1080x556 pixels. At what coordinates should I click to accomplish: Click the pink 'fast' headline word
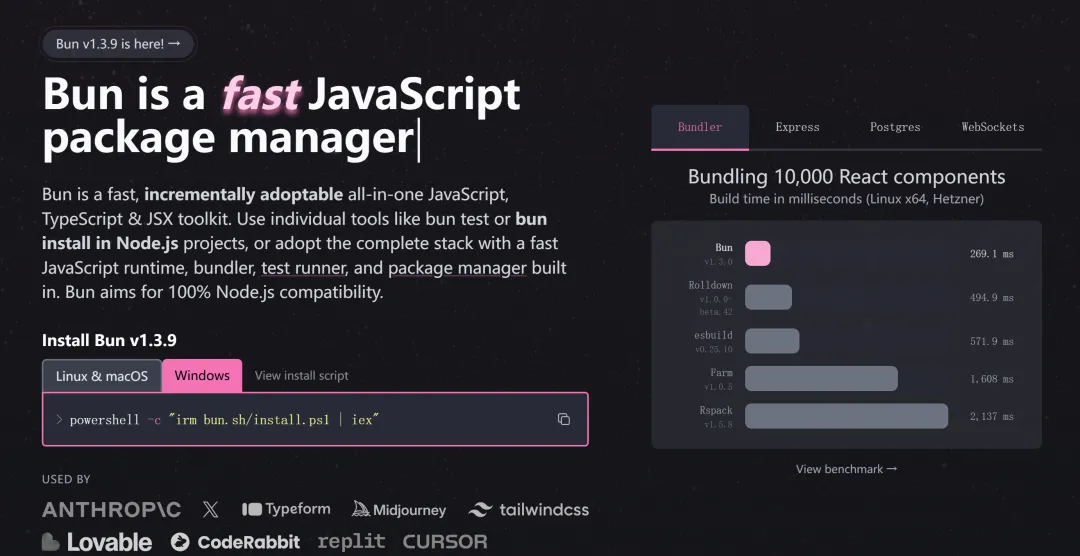point(260,94)
